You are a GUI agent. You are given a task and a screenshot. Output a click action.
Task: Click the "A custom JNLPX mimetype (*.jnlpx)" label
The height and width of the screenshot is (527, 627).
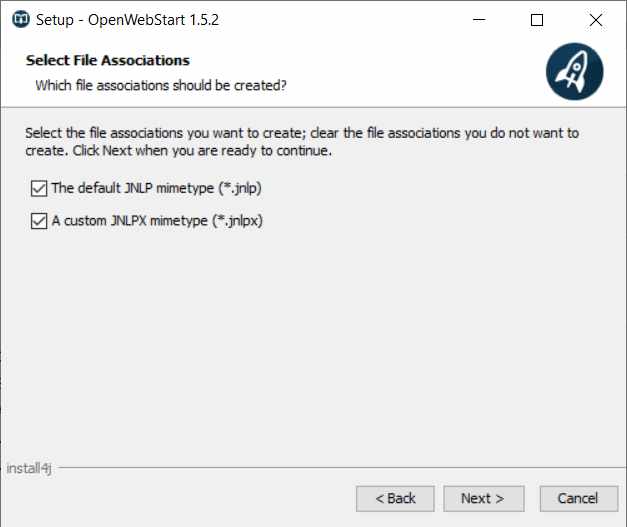[157, 221]
